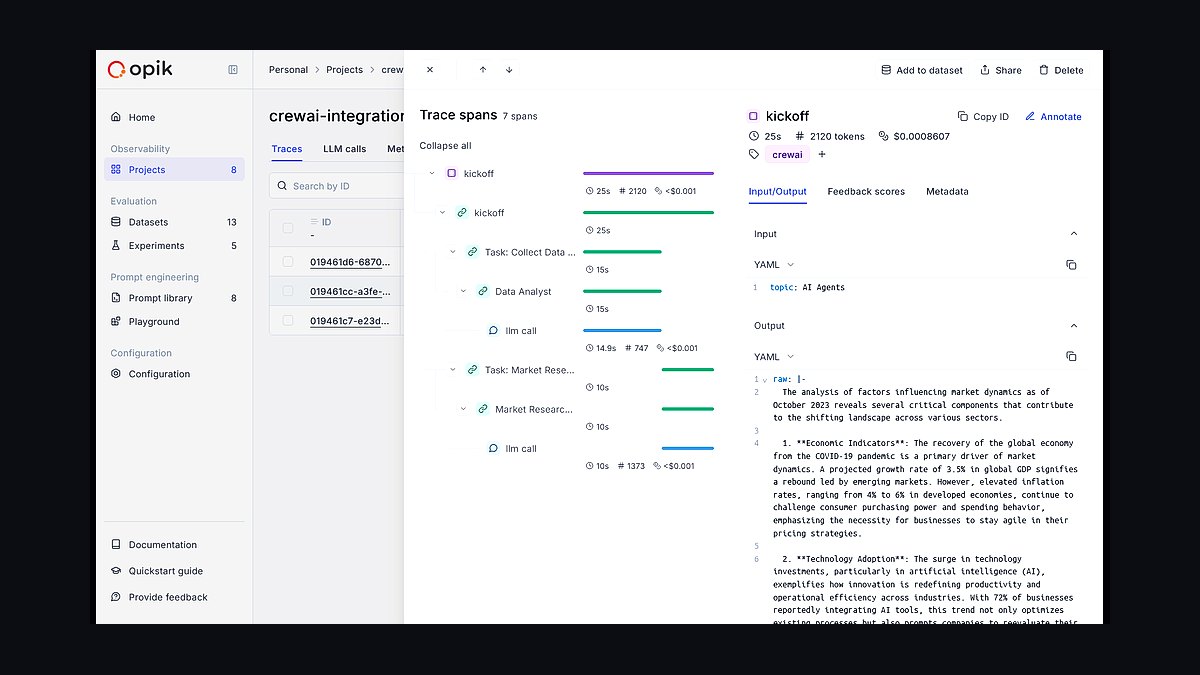Click Personal in the breadcrumb
Screen dimensions: 1200x675
[x=288, y=70]
